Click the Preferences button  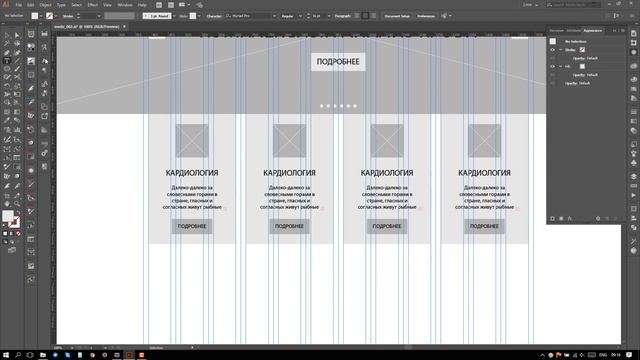point(426,16)
